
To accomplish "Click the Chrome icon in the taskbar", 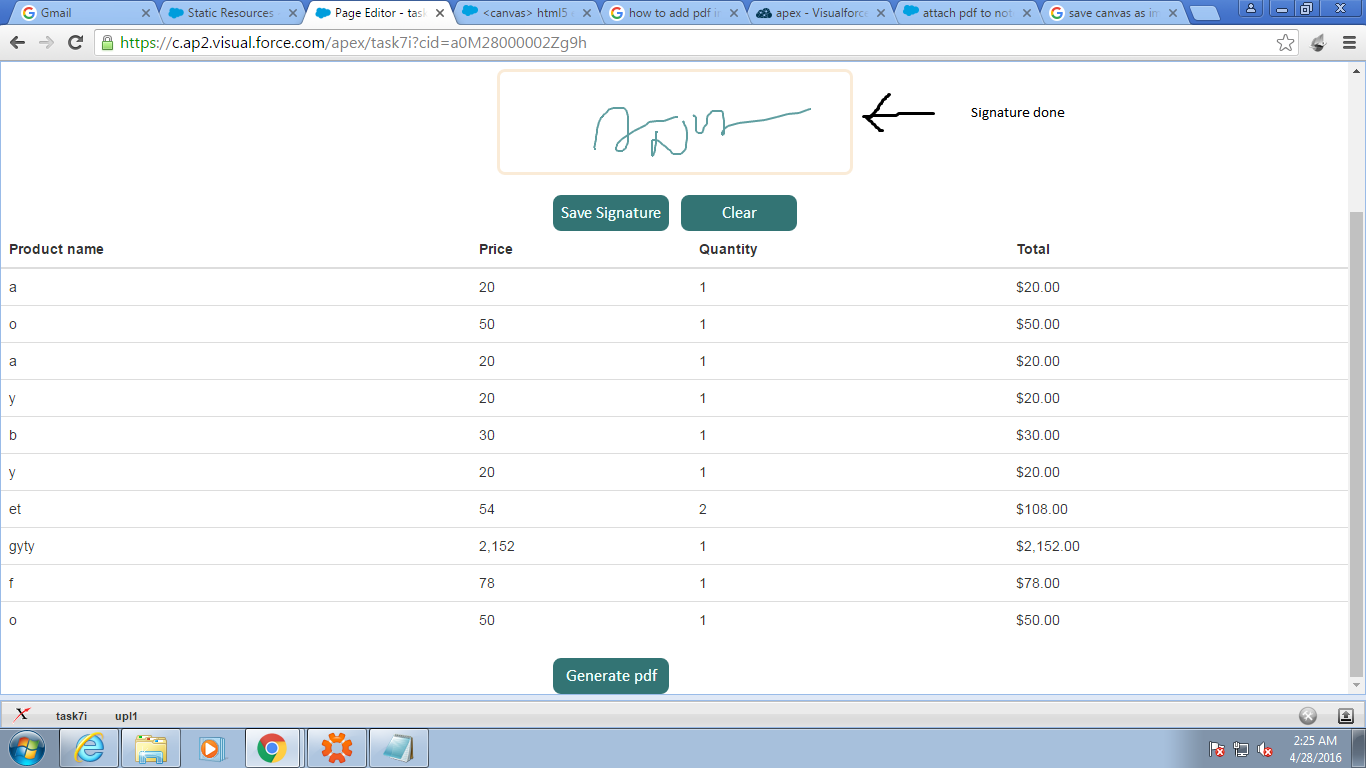I will tap(272, 747).
